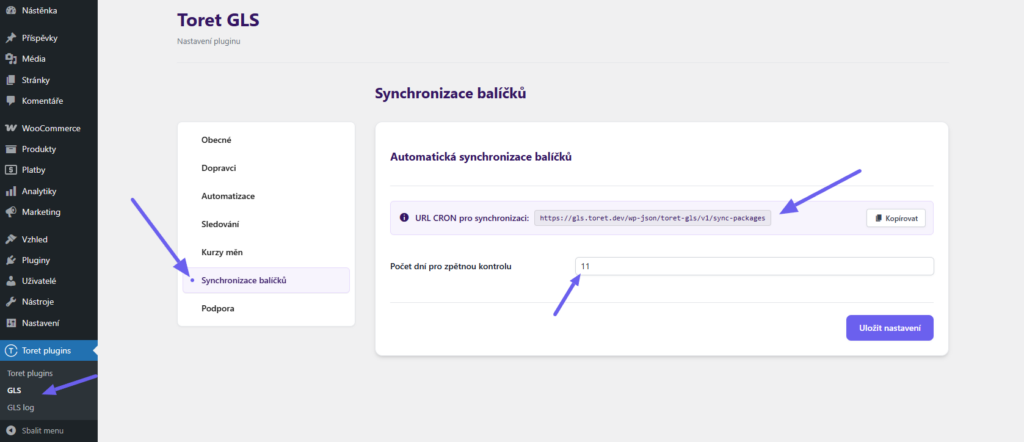Click the Komentáře speech bubble icon

tap(10, 101)
